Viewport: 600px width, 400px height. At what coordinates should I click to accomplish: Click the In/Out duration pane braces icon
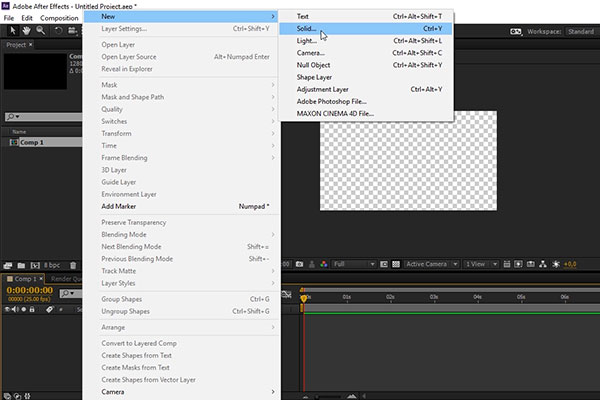click(27, 396)
